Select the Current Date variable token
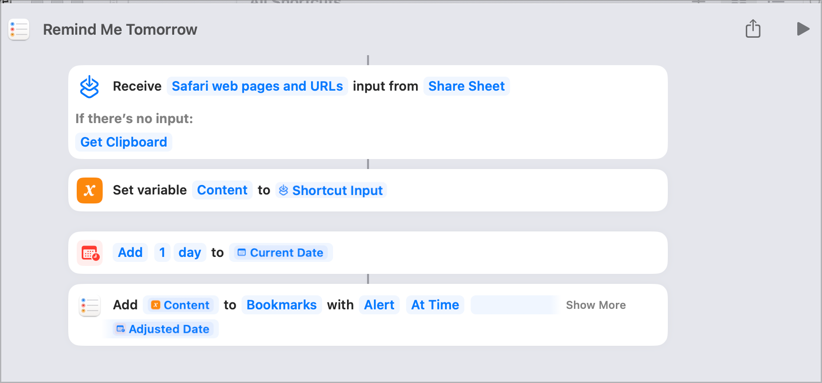Viewport: 822px width, 383px height. point(280,253)
